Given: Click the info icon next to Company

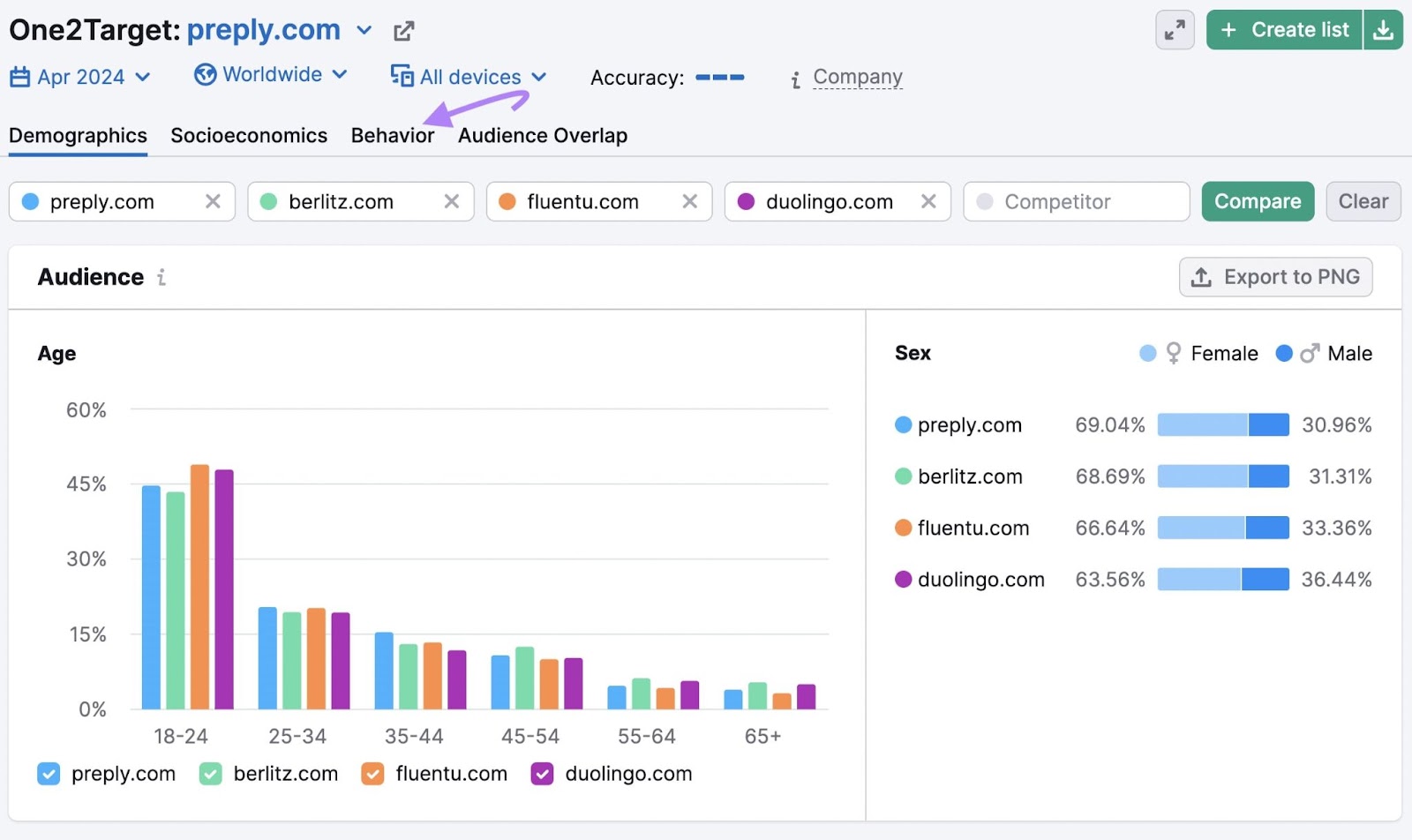Looking at the screenshot, I should pos(797,78).
